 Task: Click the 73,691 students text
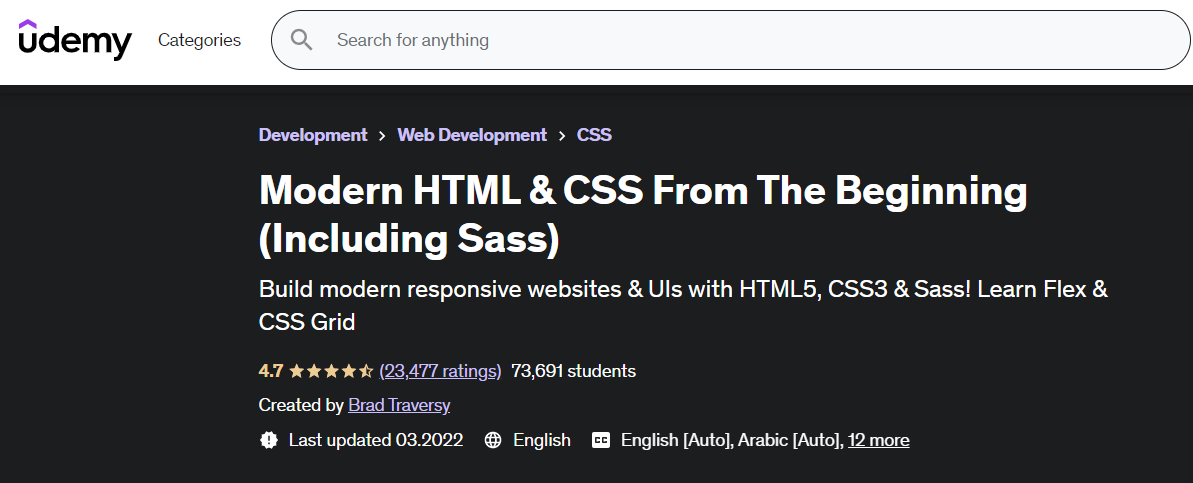pos(574,371)
